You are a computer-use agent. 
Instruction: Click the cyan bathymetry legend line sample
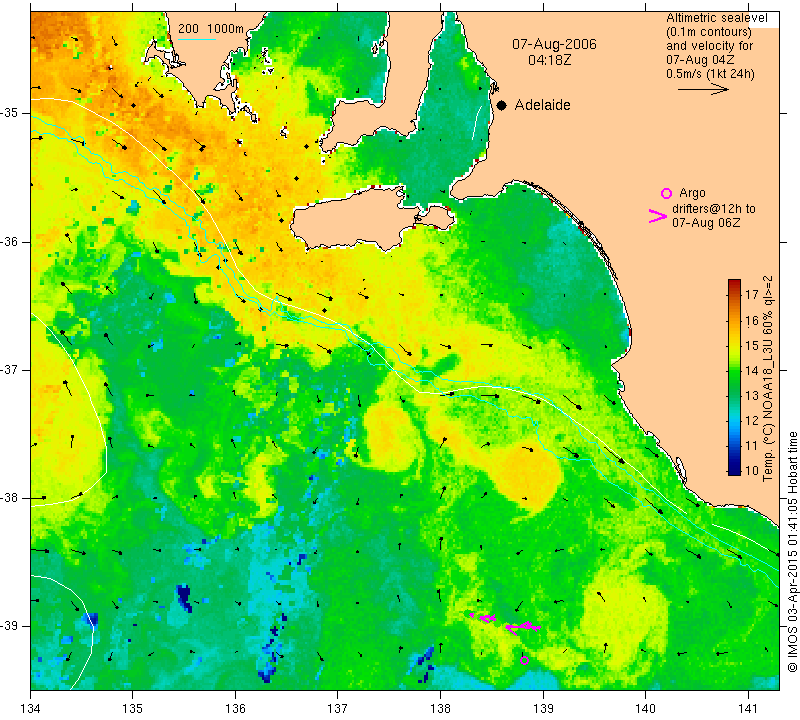pyautogui.click(x=196, y=39)
